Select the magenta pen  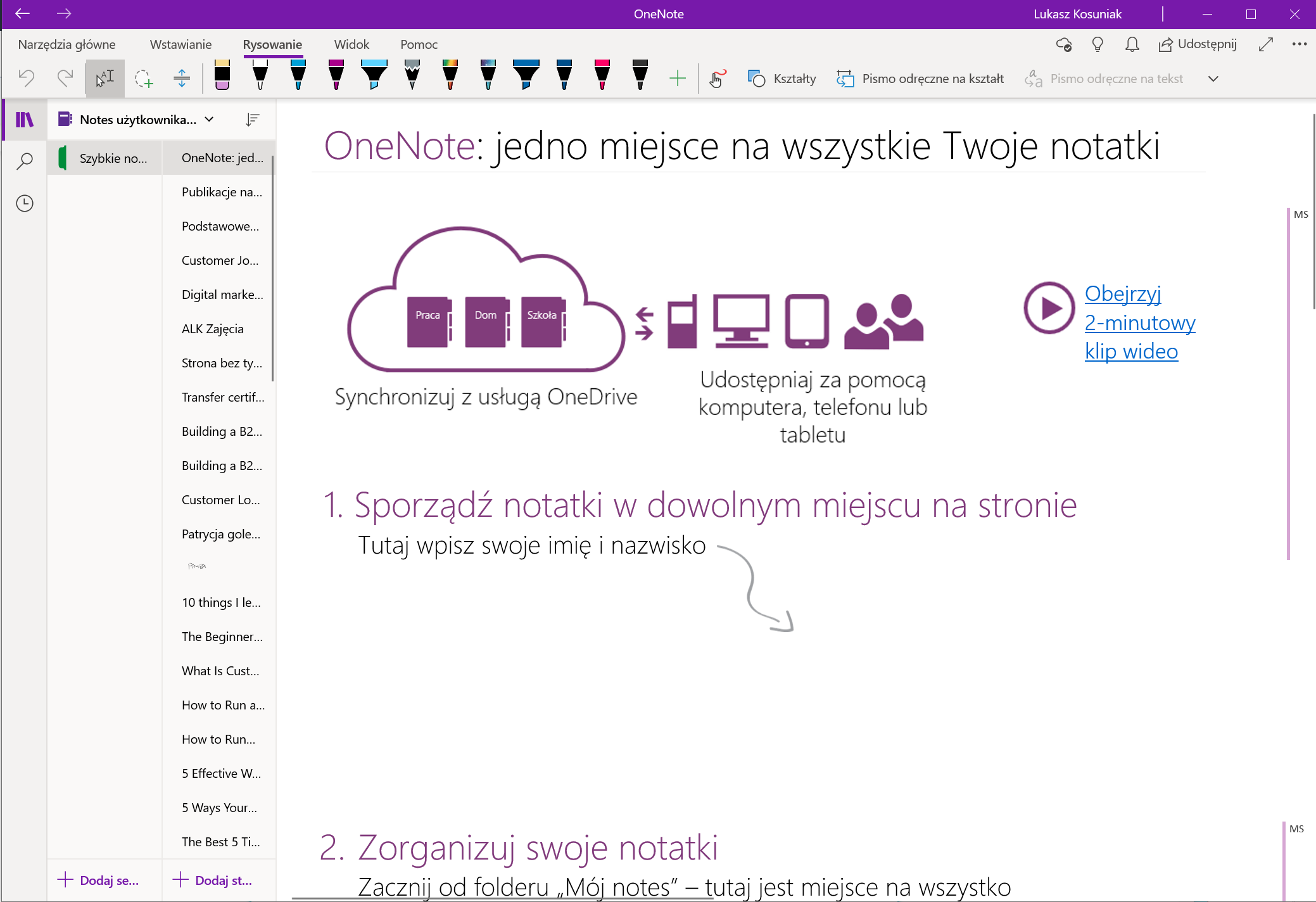[336, 75]
